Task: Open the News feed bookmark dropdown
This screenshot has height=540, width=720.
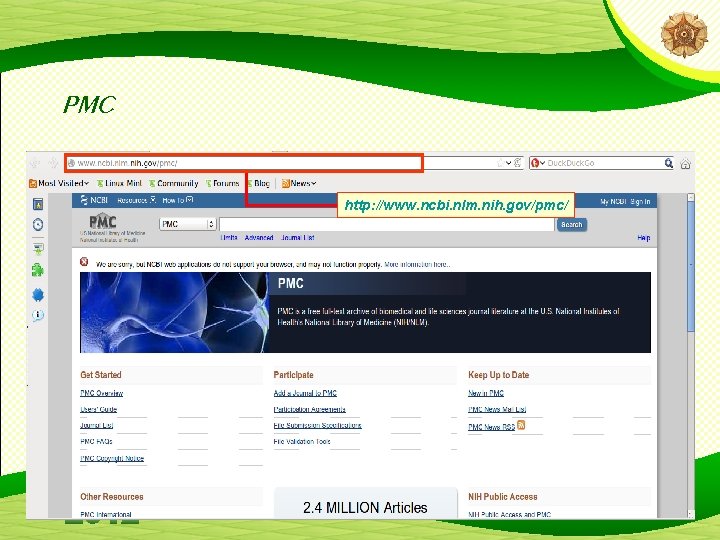Action: 299,183
